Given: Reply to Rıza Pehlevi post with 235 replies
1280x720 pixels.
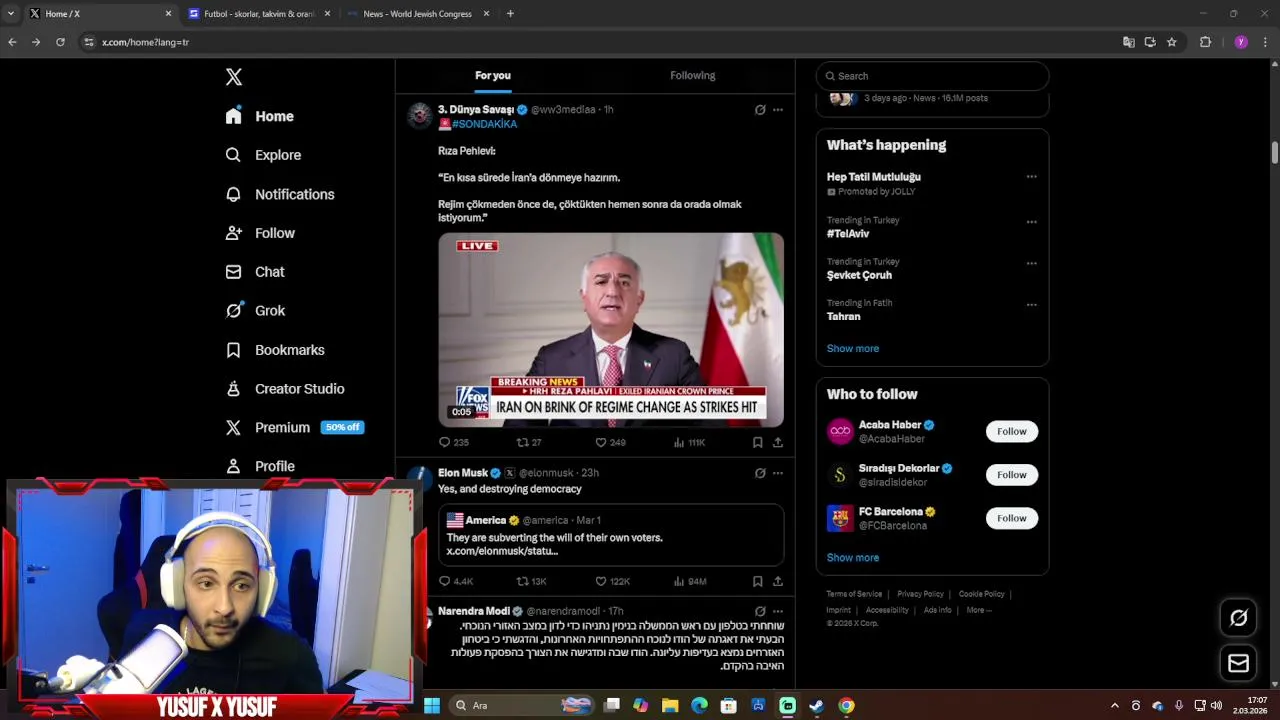Looking at the screenshot, I should pos(454,442).
